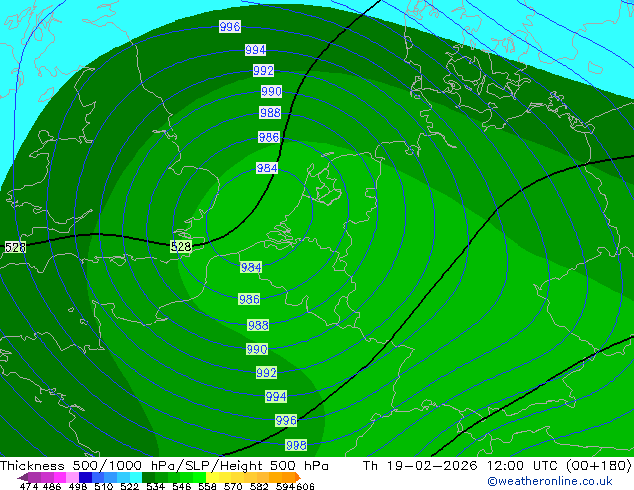The height and width of the screenshot is (490, 634).
Task: Click the hot magenta swatch in the legend
Action: (x=60, y=477)
